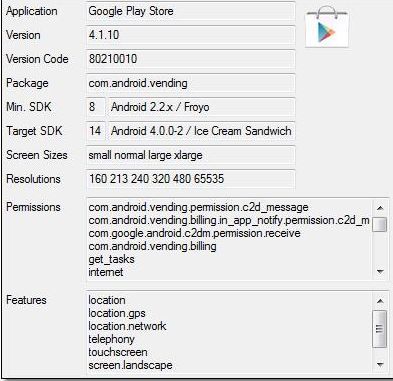Image resolution: width=393 pixels, height=381 pixels.
Task: Select com.android.vending.billing permission
Action: pyautogui.click(x=152, y=246)
